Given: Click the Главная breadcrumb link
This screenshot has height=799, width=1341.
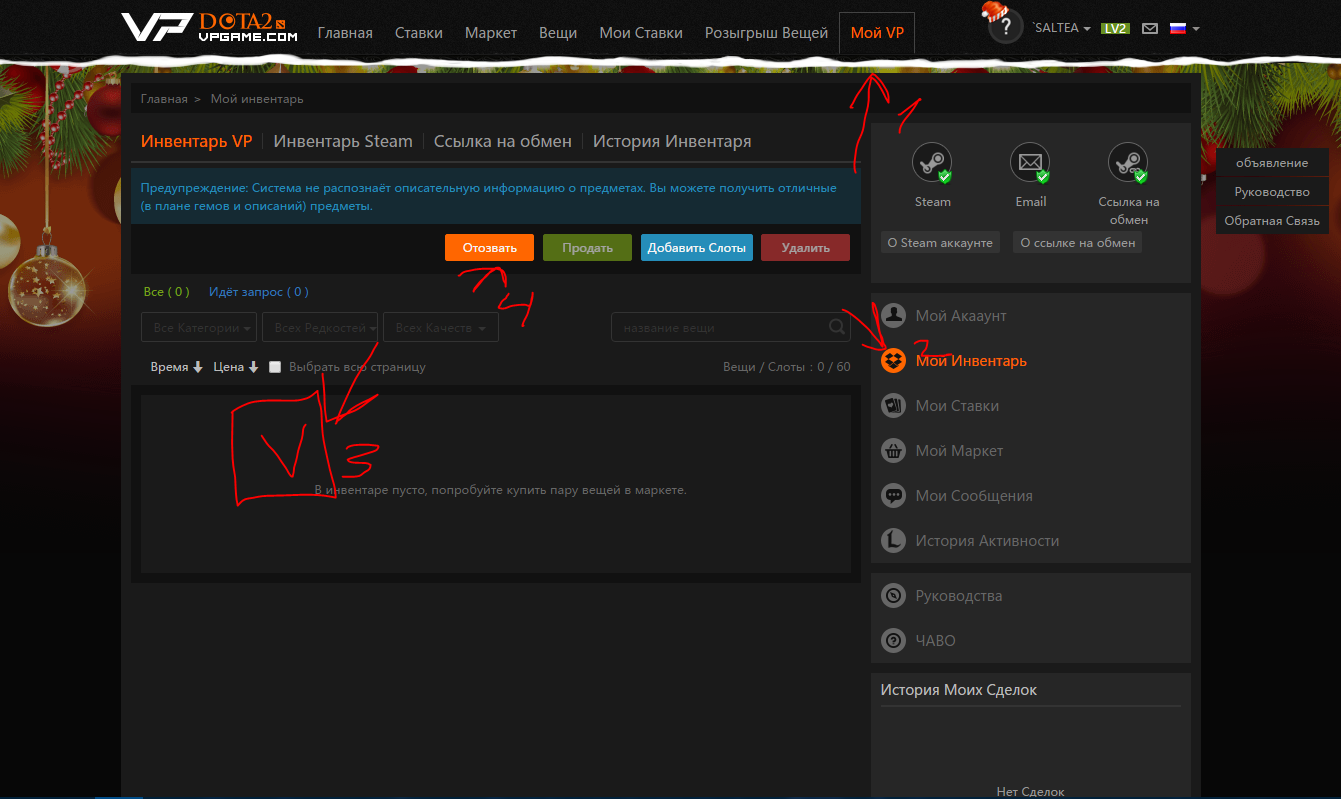Looking at the screenshot, I should 164,99.
